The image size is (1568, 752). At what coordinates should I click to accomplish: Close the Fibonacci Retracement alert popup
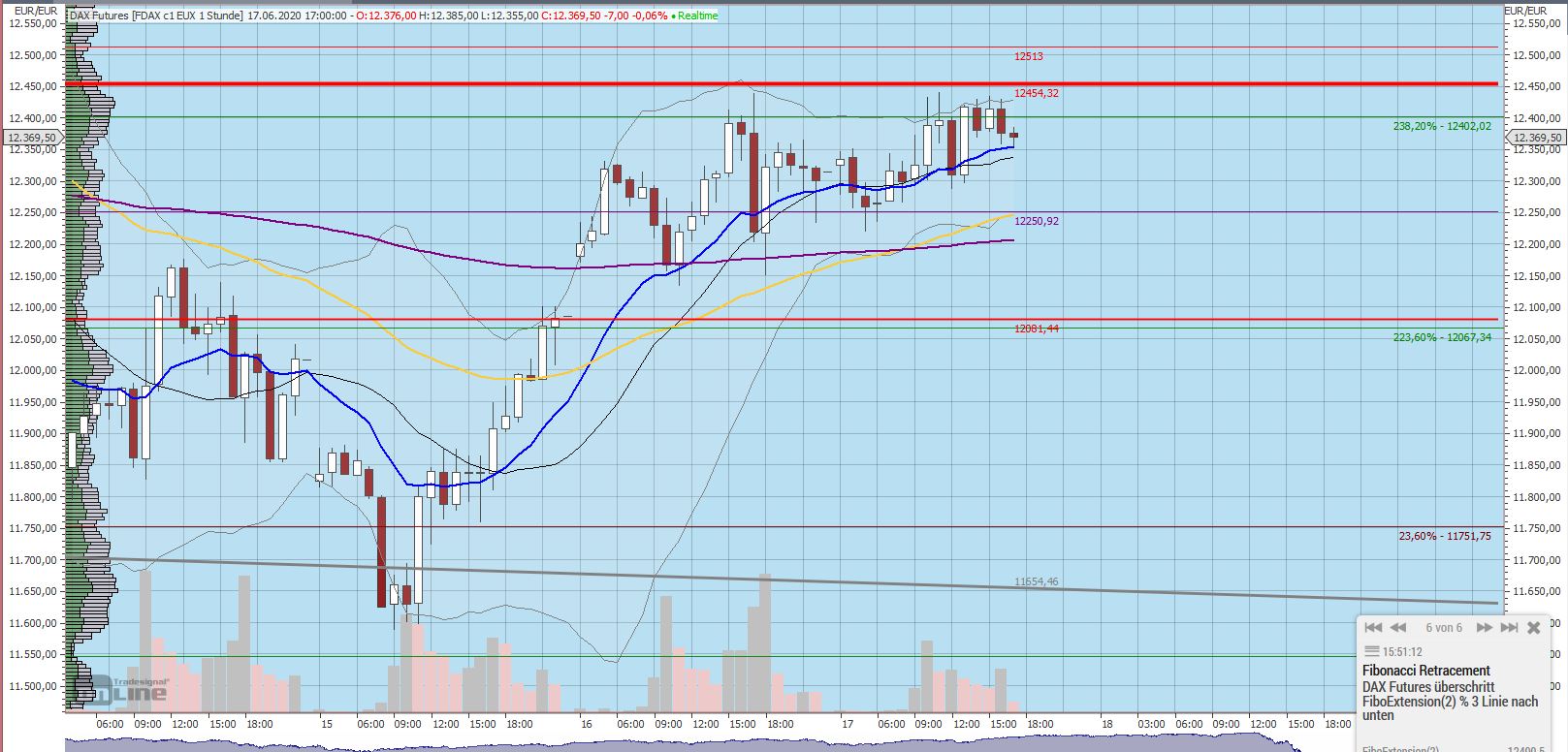click(x=1534, y=628)
